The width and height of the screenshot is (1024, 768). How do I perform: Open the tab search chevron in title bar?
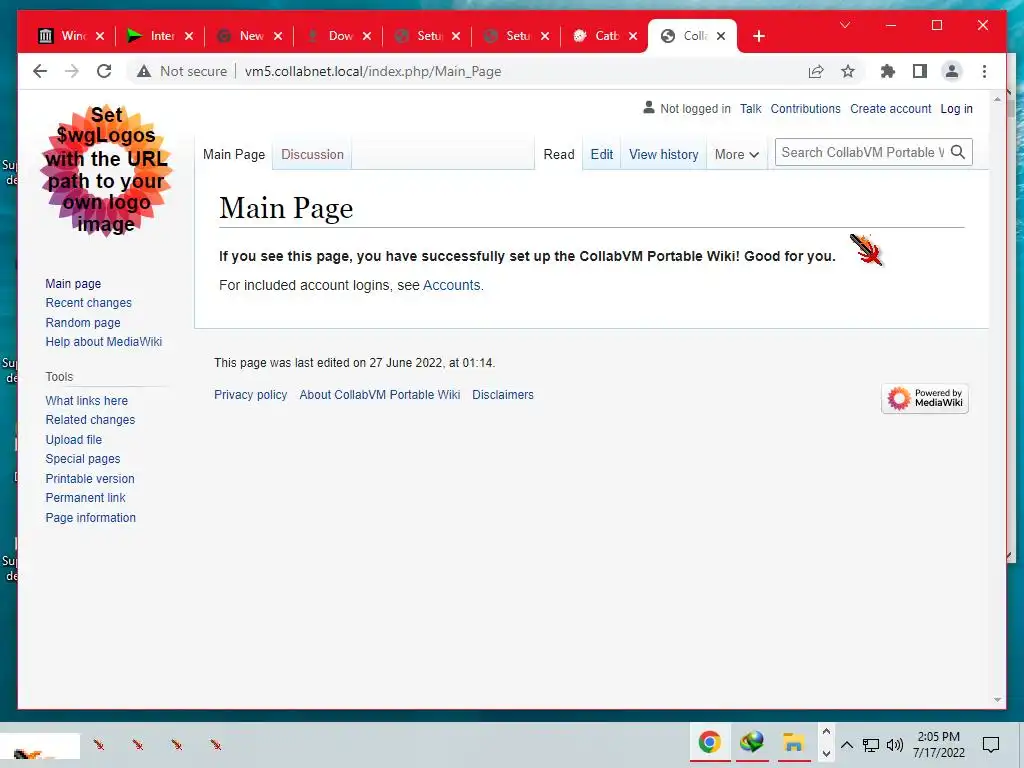(x=844, y=25)
